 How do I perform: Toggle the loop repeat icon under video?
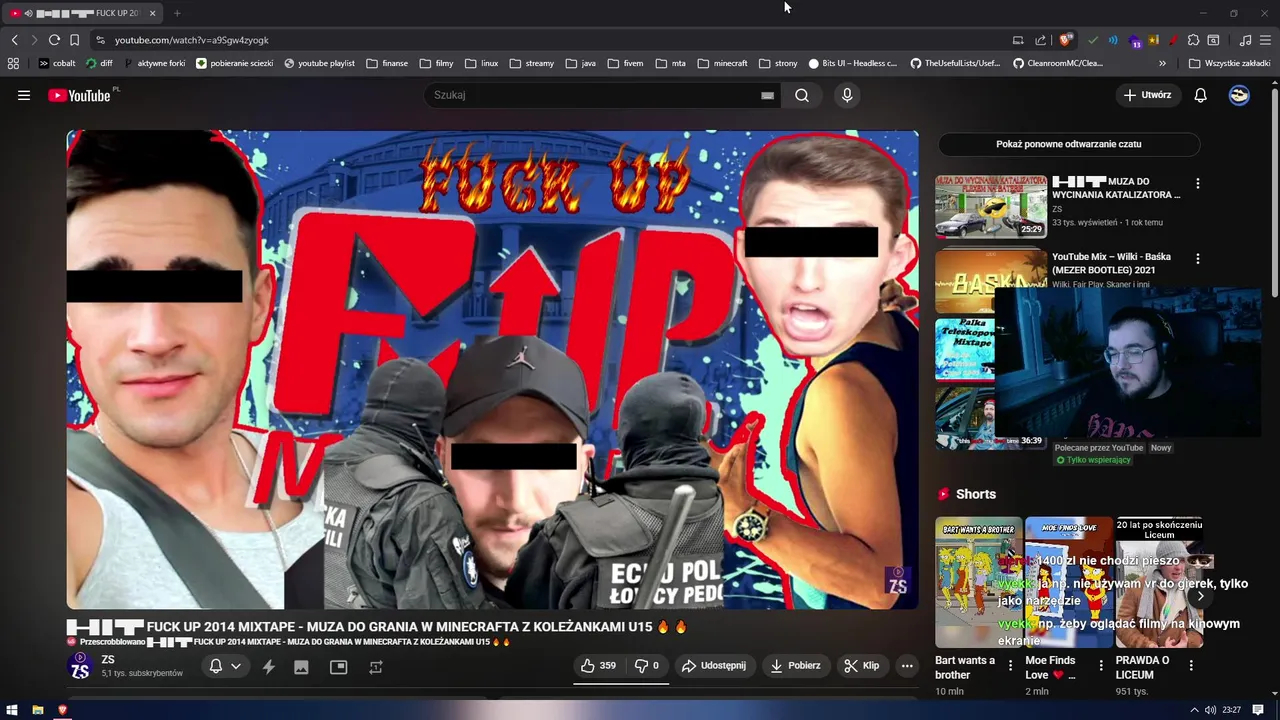(x=376, y=667)
